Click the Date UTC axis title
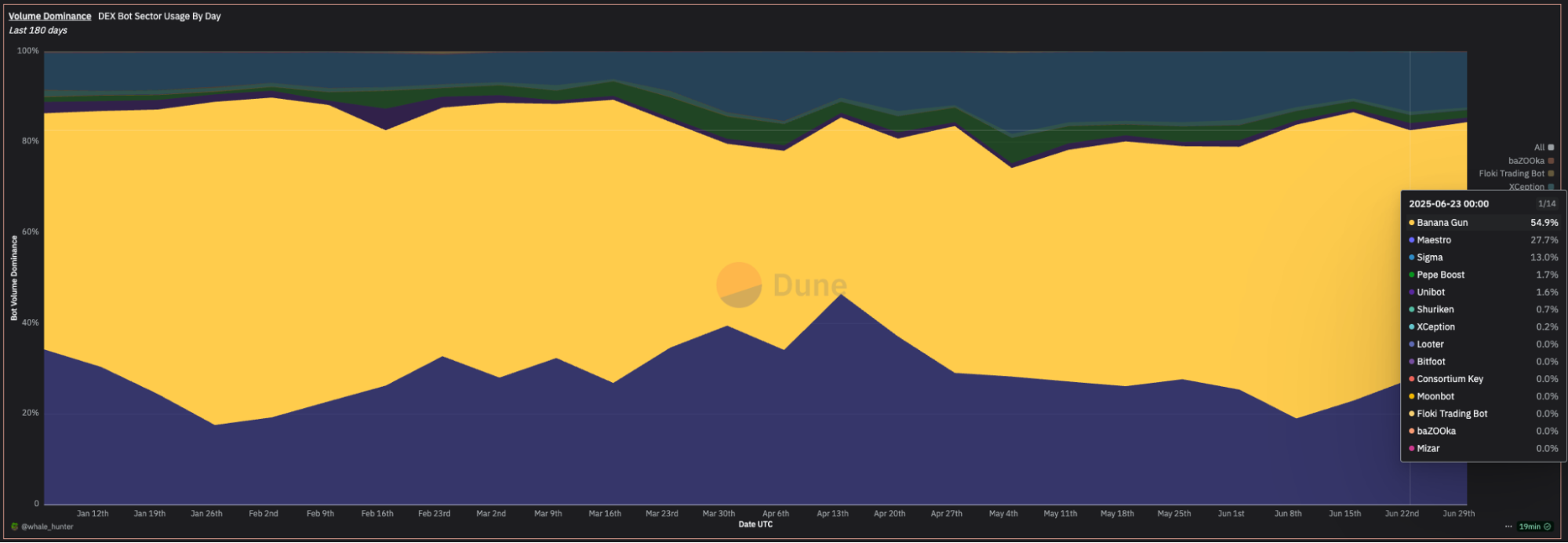 (x=755, y=524)
